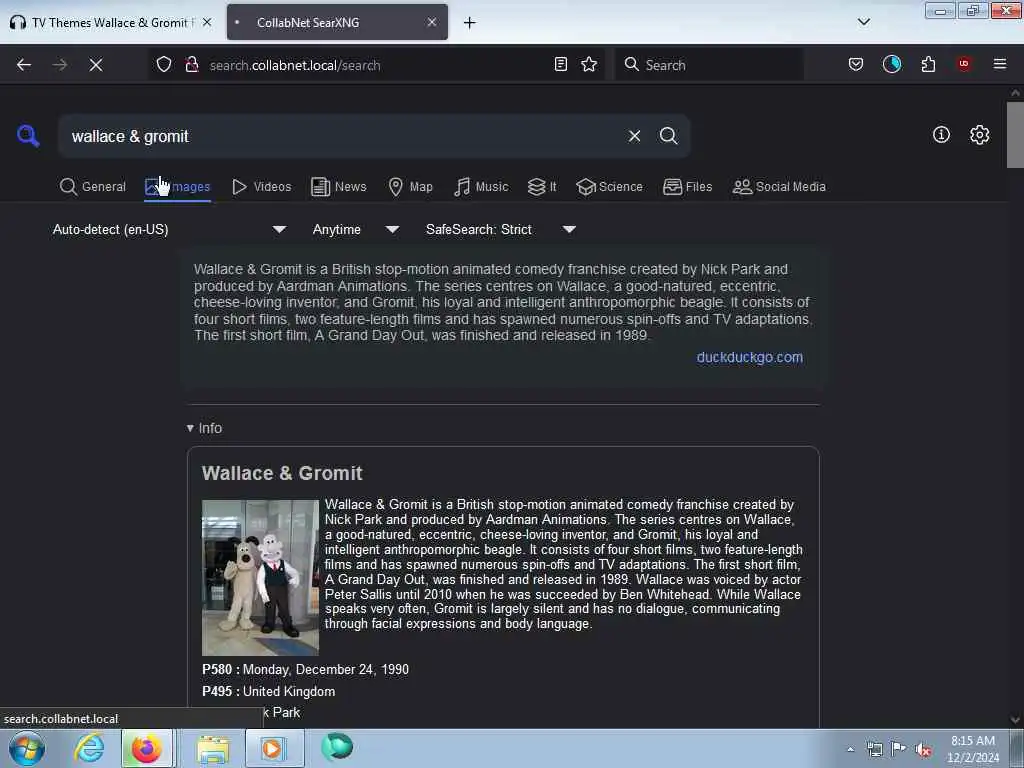Close the TV Themes Wallace & Gromit tab
The image size is (1024, 768).
[x=207, y=22]
